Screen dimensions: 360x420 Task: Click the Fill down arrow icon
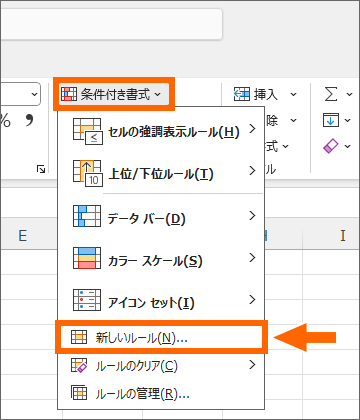[331, 120]
